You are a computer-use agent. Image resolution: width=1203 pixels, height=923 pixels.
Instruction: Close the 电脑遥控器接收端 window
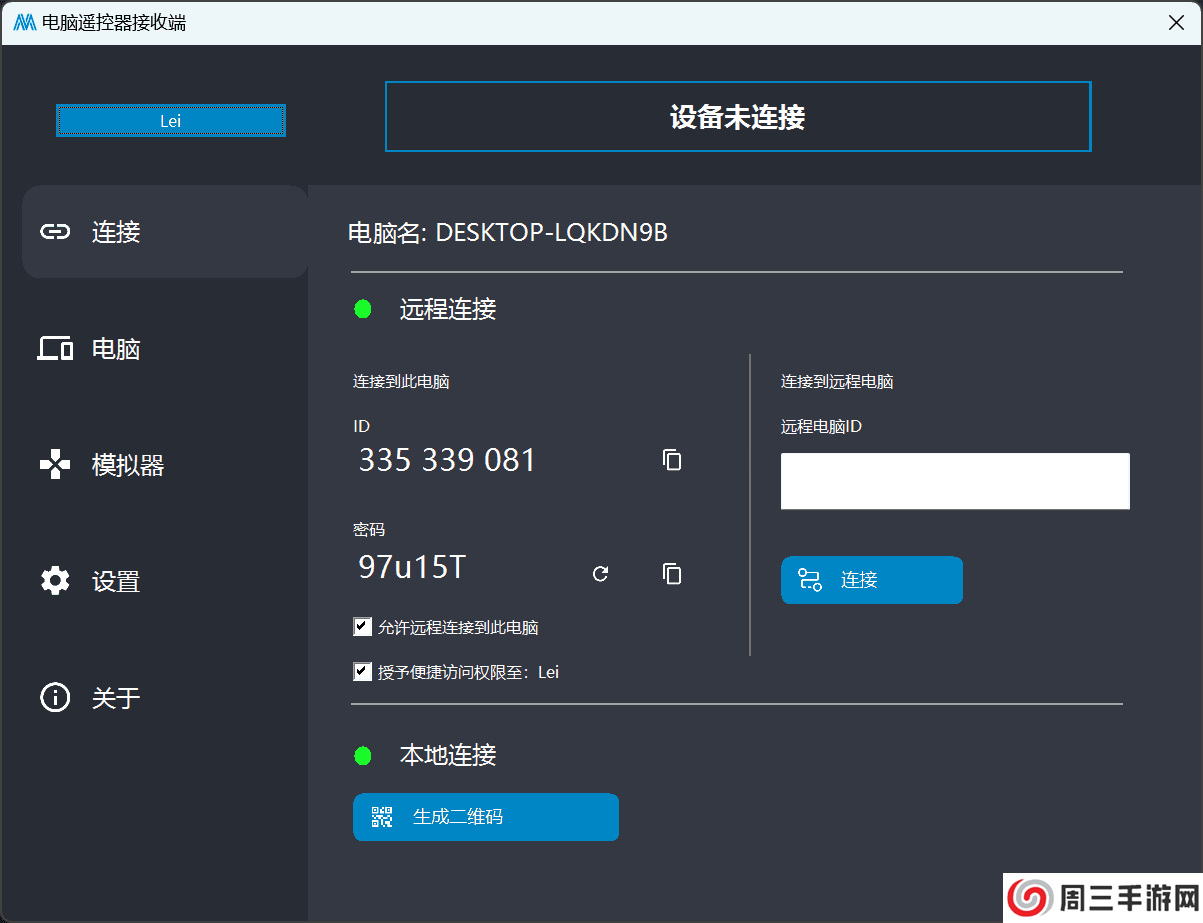[x=1176, y=22]
